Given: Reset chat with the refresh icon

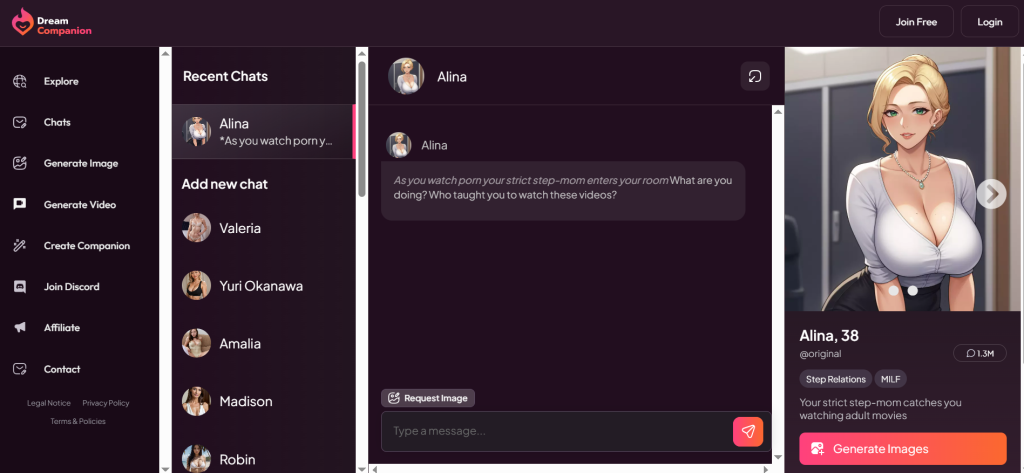Looking at the screenshot, I should coord(755,76).
